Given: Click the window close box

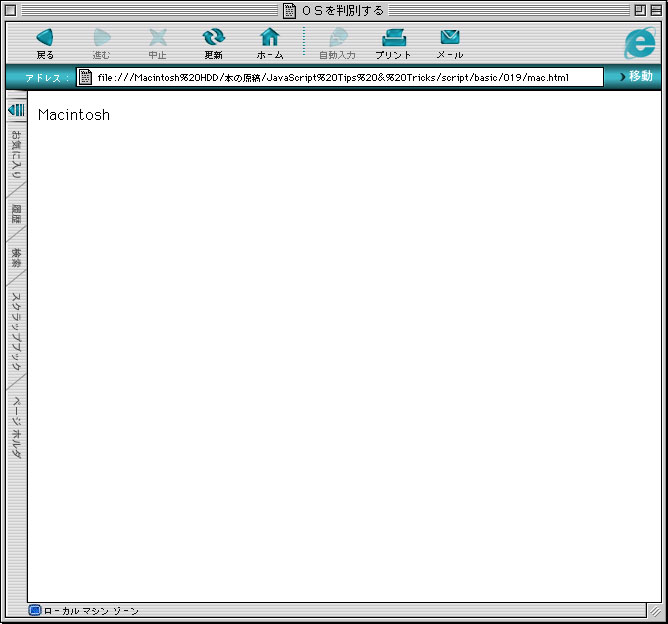Looking at the screenshot, I should [11, 11].
